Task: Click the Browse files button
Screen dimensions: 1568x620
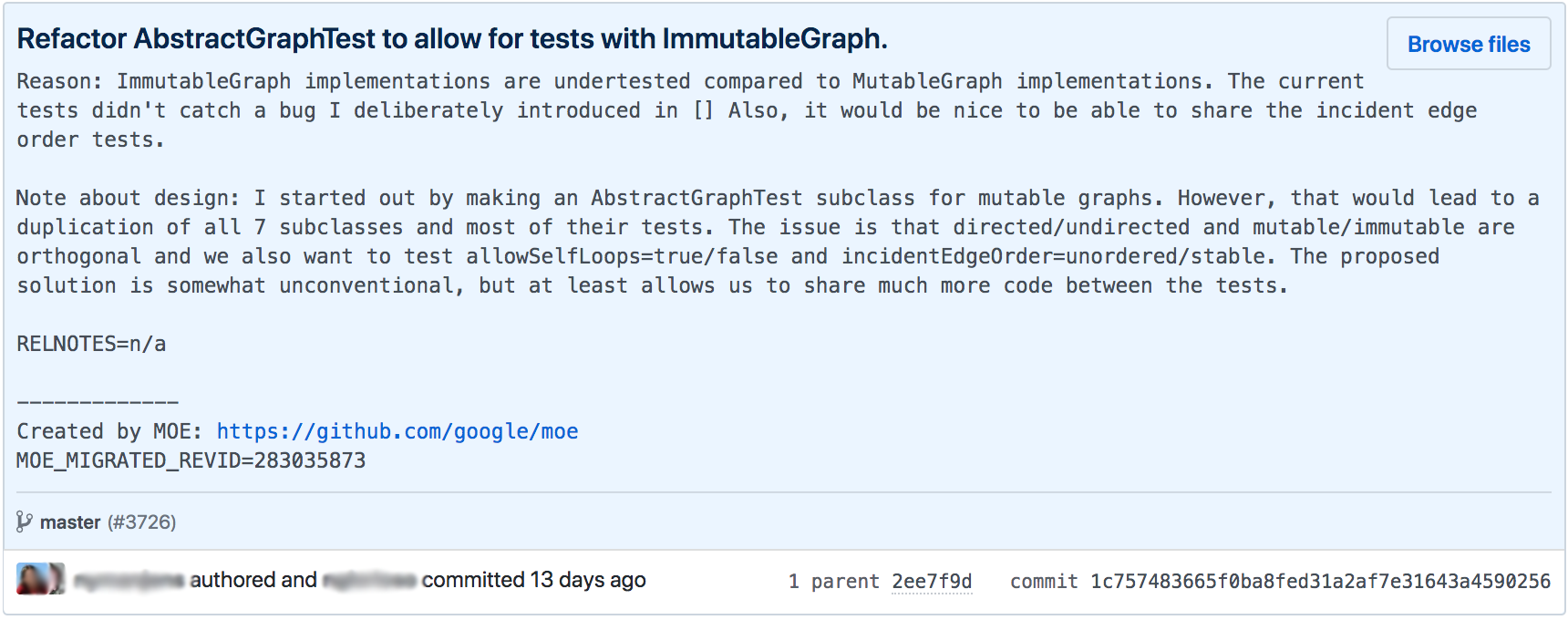Action: click(x=1468, y=44)
